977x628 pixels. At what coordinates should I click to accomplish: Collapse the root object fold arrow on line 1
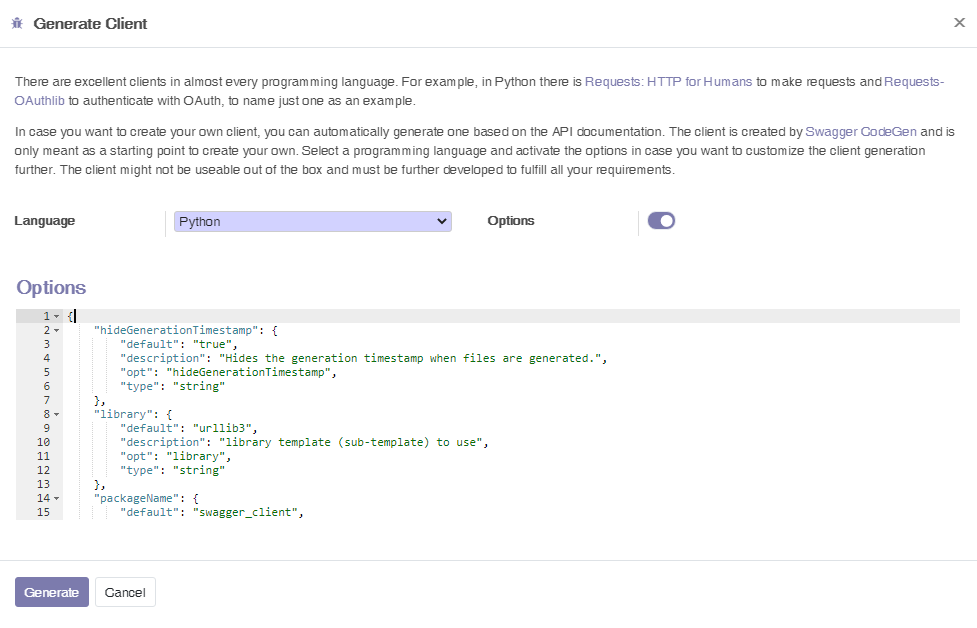pos(57,316)
